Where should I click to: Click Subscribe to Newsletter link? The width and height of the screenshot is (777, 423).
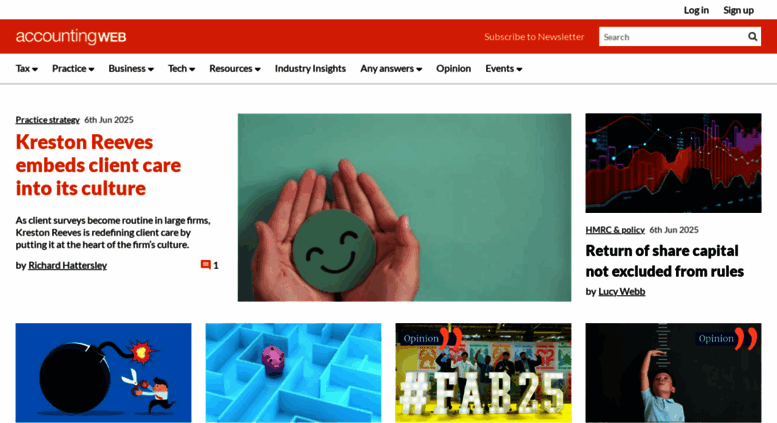(x=534, y=37)
